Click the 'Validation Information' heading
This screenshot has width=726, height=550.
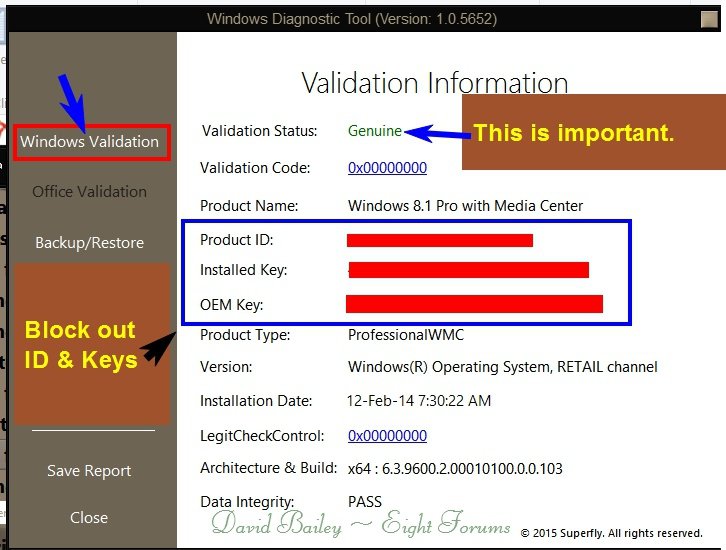(435, 83)
